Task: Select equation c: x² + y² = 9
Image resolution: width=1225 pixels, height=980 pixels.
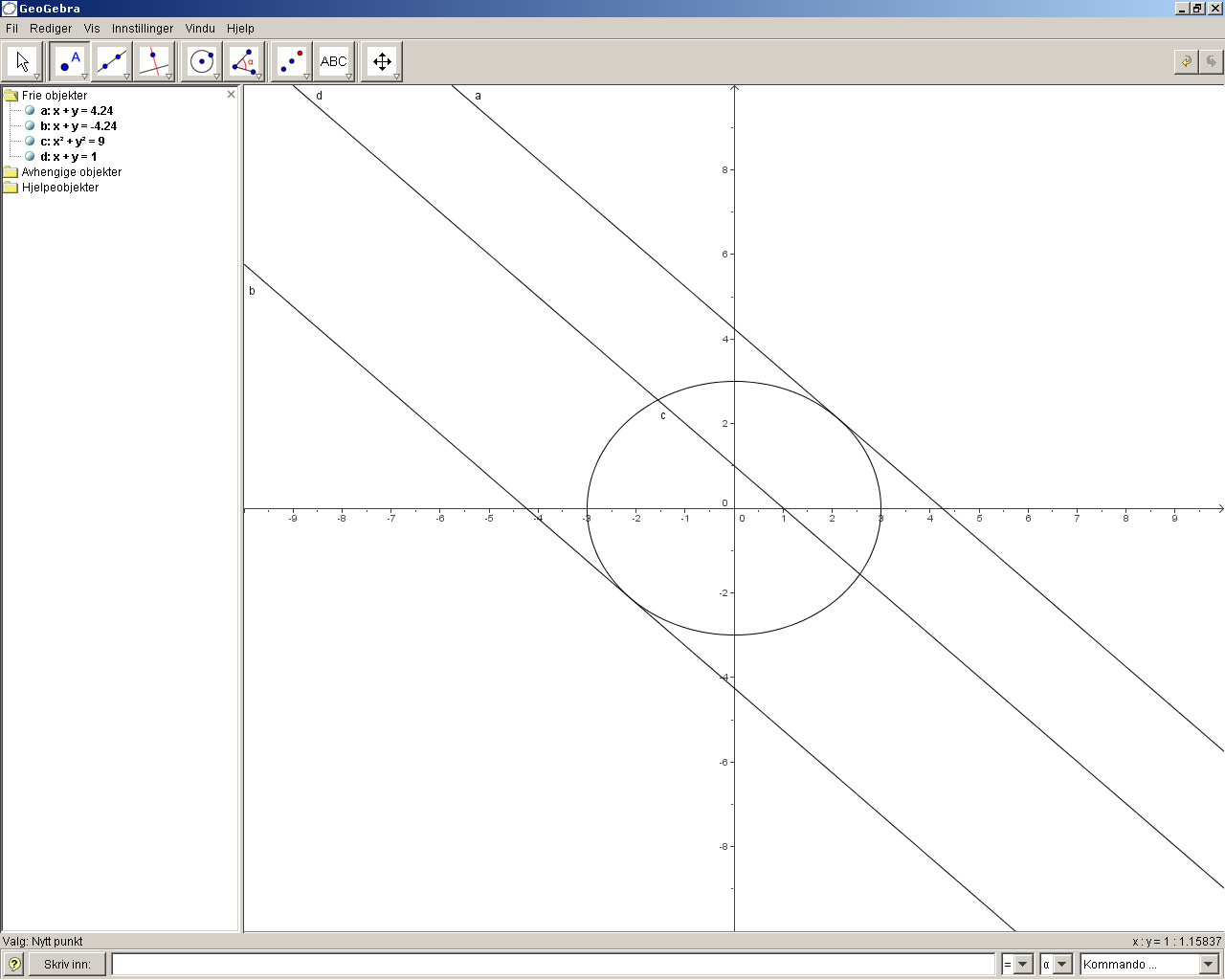Action: click(73, 142)
